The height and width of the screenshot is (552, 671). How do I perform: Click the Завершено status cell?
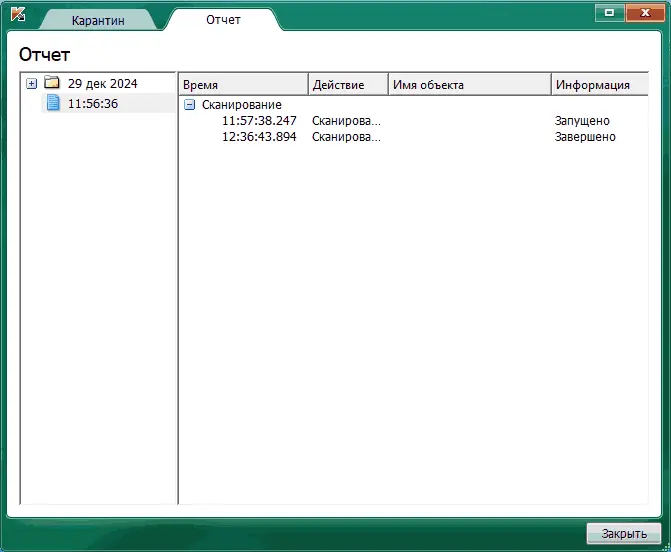coord(585,137)
